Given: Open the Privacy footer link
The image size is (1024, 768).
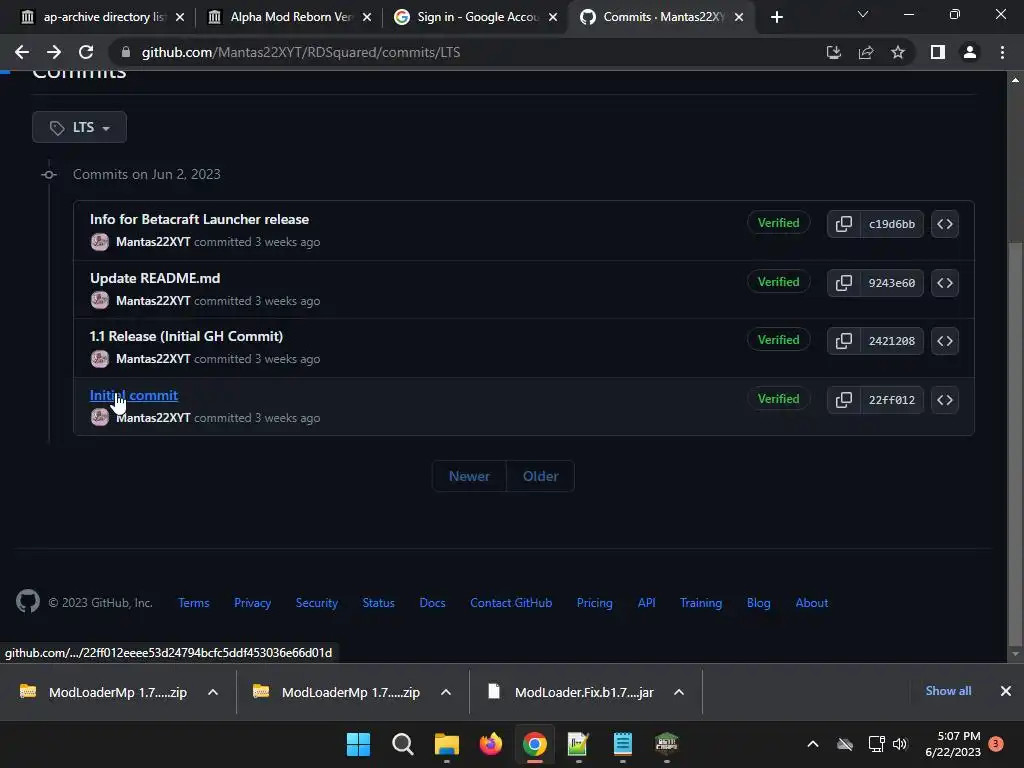Looking at the screenshot, I should click(x=252, y=603).
